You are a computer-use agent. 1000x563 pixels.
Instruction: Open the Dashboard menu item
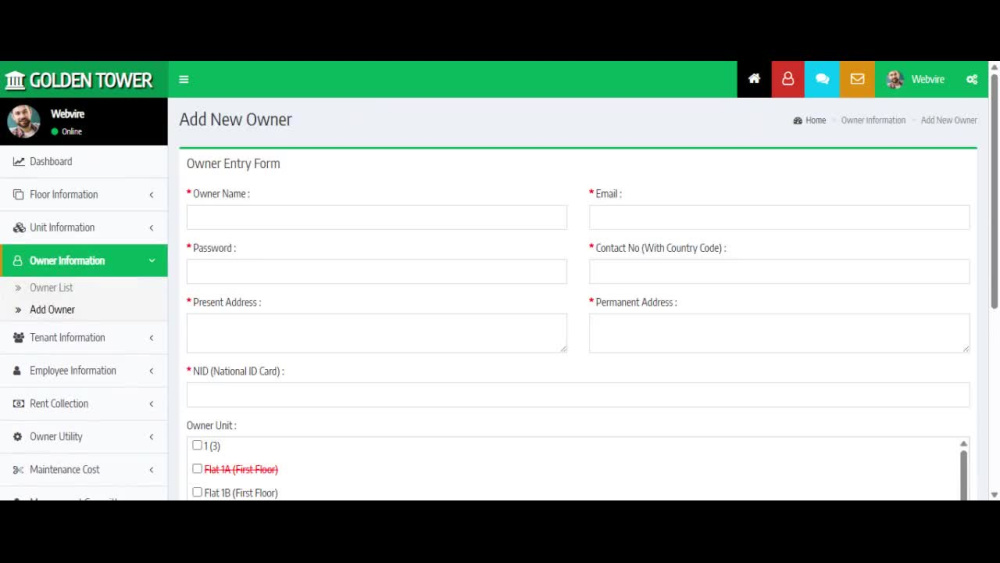(x=84, y=161)
